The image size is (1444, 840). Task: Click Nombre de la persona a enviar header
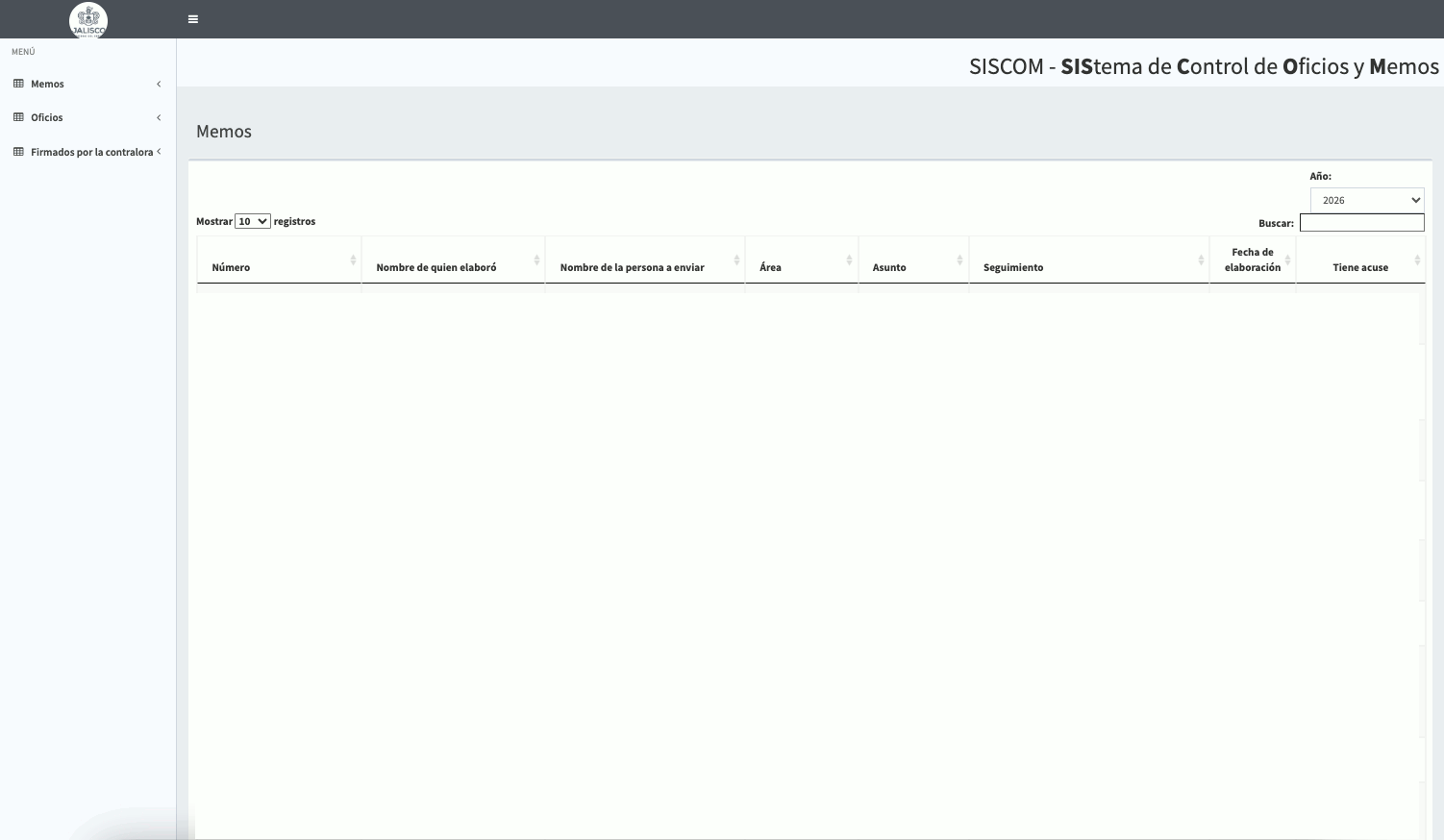click(x=645, y=260)
